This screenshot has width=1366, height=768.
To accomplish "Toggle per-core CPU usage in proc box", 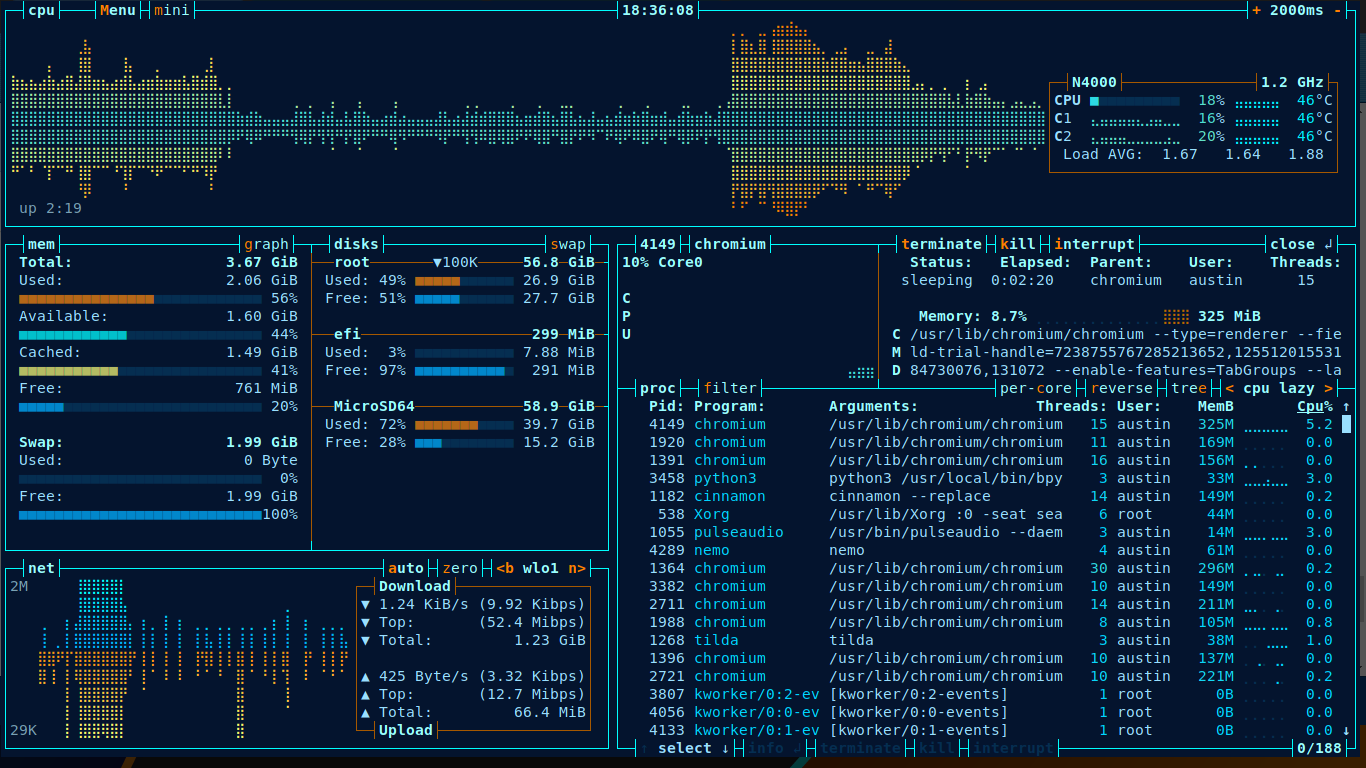I will 1036,388.
